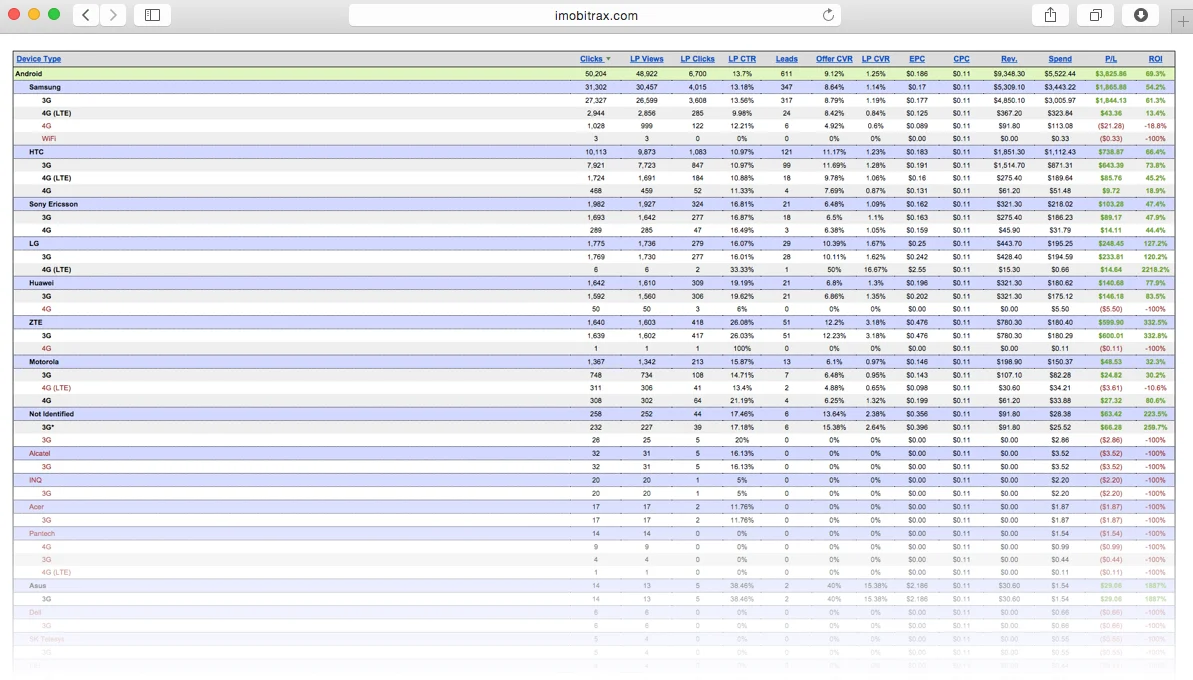Screen dimensions: 1193x680
Task: Add a new tab with plus icon
Action: coord(1182,21)
